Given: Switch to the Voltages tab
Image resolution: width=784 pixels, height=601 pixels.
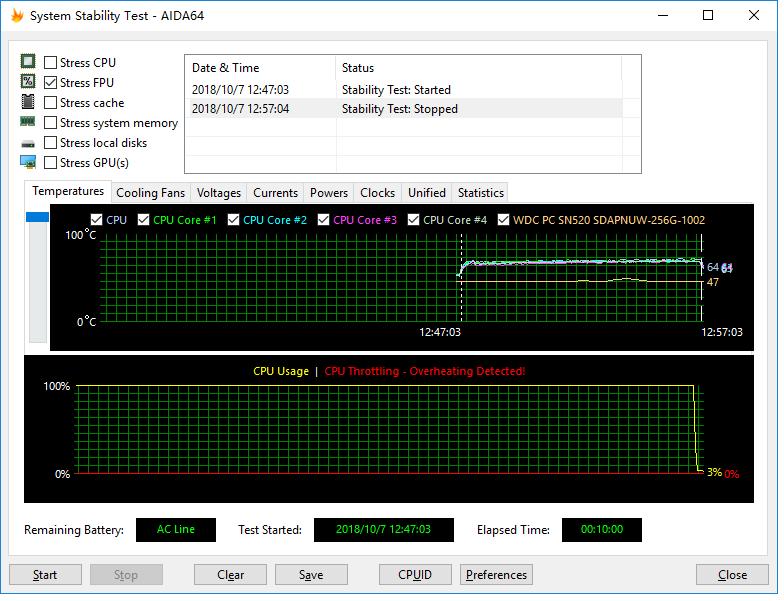Looking at the screenshot, I should coord(218,193).
